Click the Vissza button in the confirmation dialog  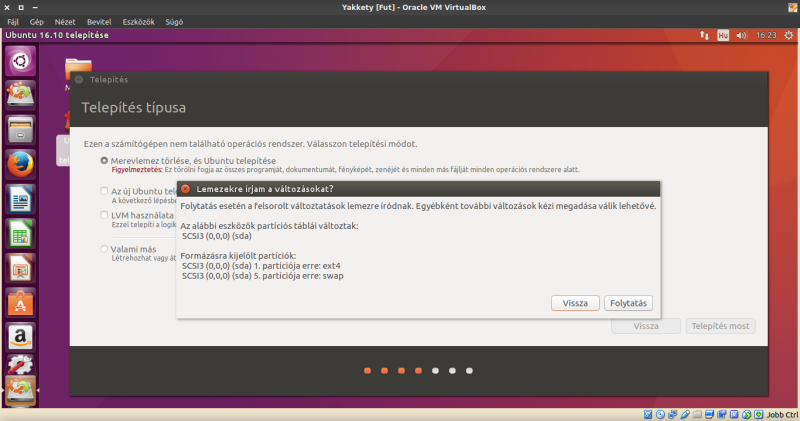click(x=575, y=302)
